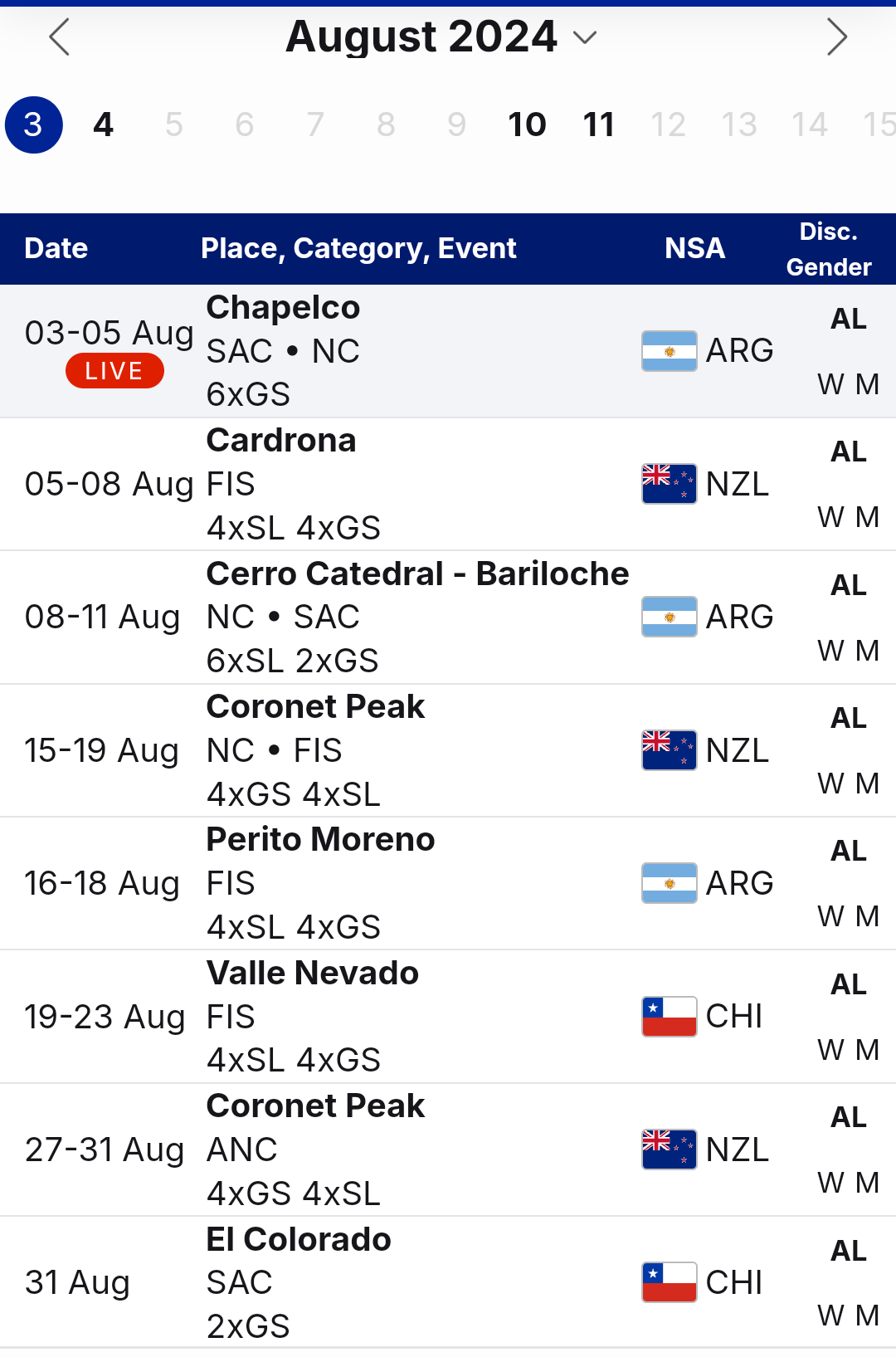
Task: Click the NSA column header
Action: (x=695, y=248)
